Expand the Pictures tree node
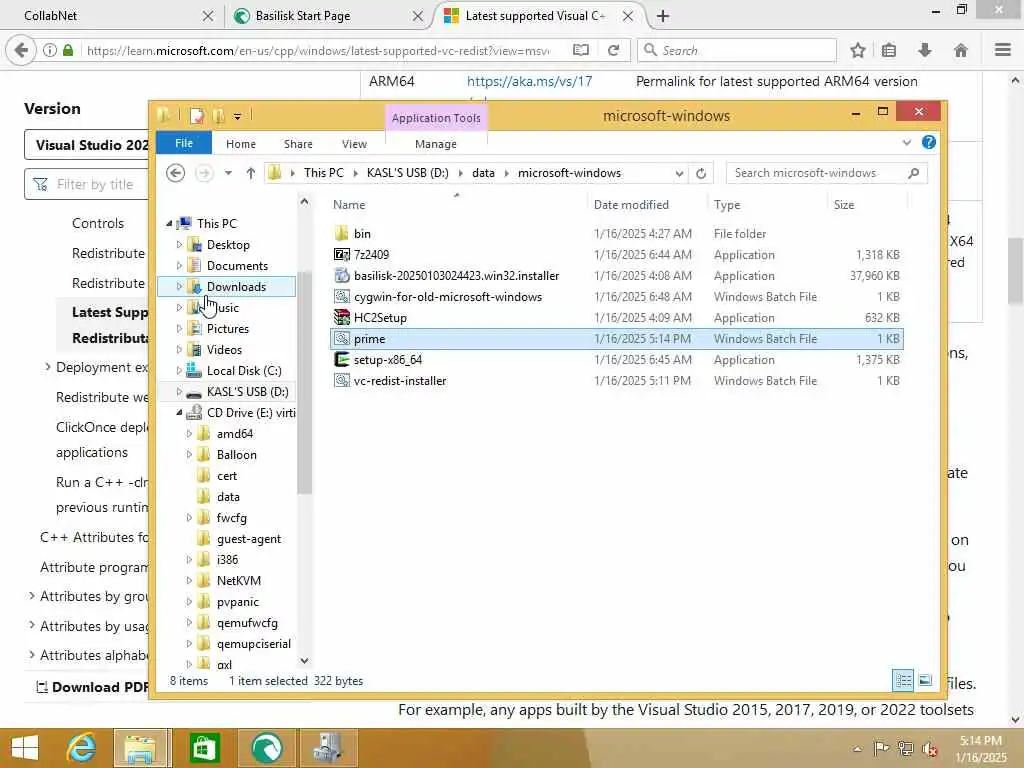The image size is (1024, 768). coord(179,328)
